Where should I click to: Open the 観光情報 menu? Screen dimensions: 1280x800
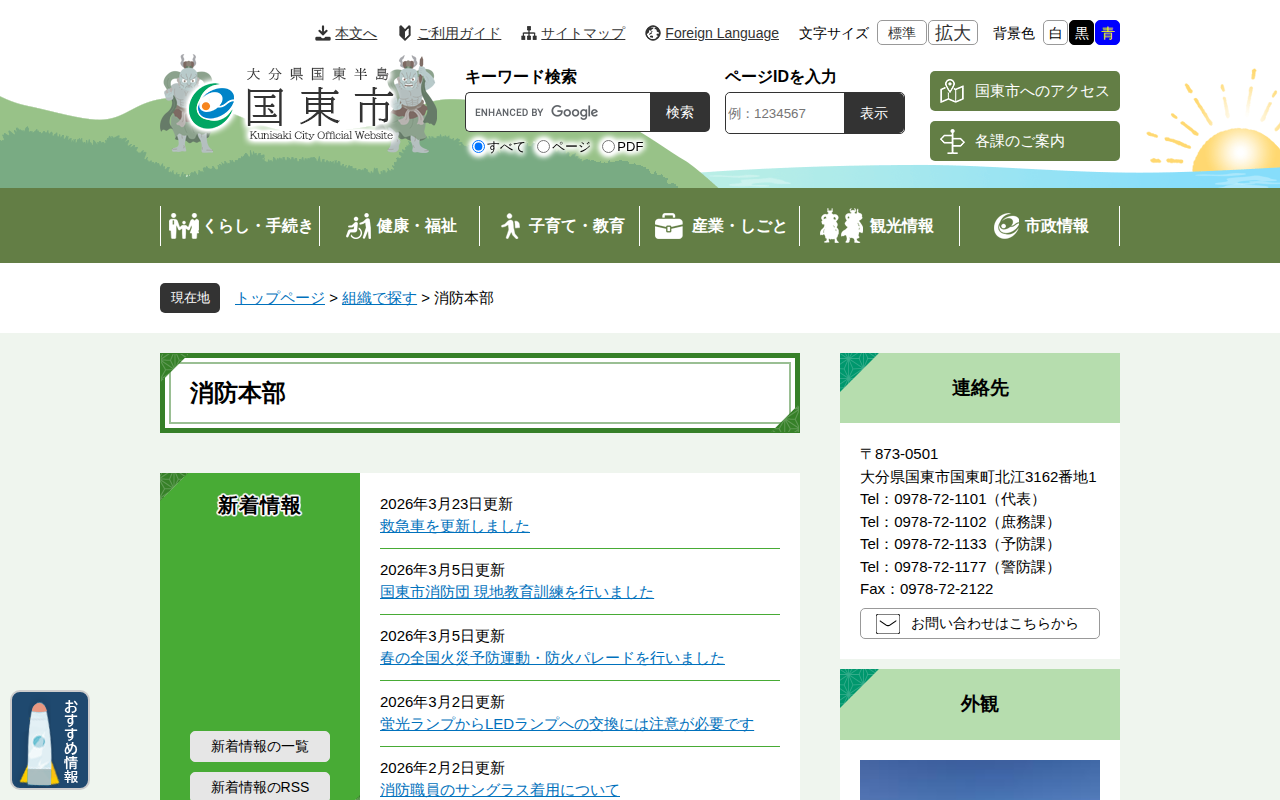[880, 226]
